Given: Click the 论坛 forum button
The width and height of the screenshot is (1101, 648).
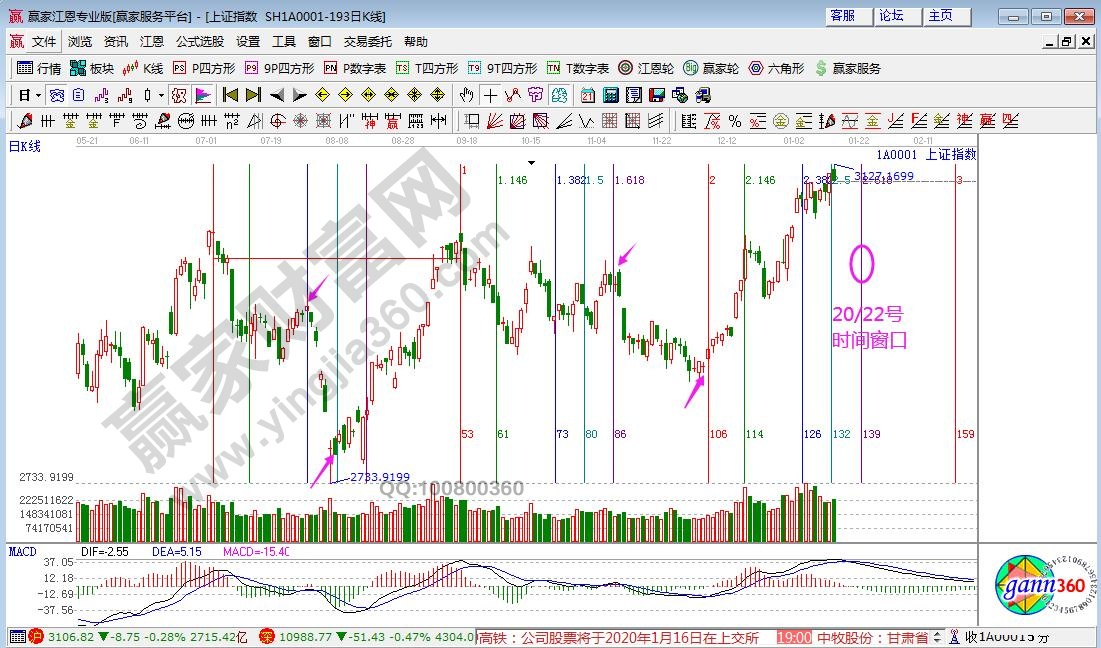Looking at the screenshot, I should tap(891, 16).
